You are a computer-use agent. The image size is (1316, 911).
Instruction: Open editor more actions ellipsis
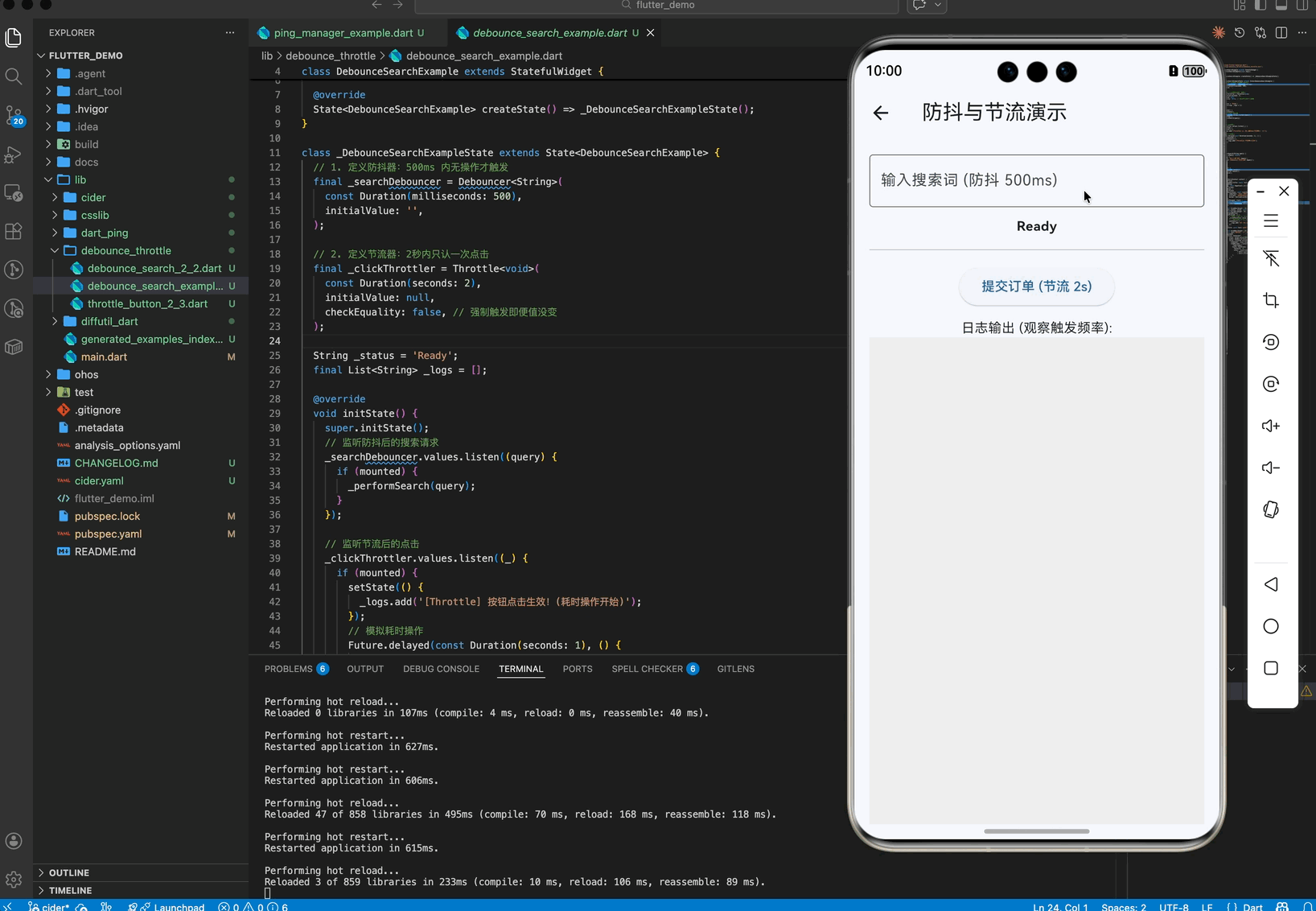pos(1302,33)
